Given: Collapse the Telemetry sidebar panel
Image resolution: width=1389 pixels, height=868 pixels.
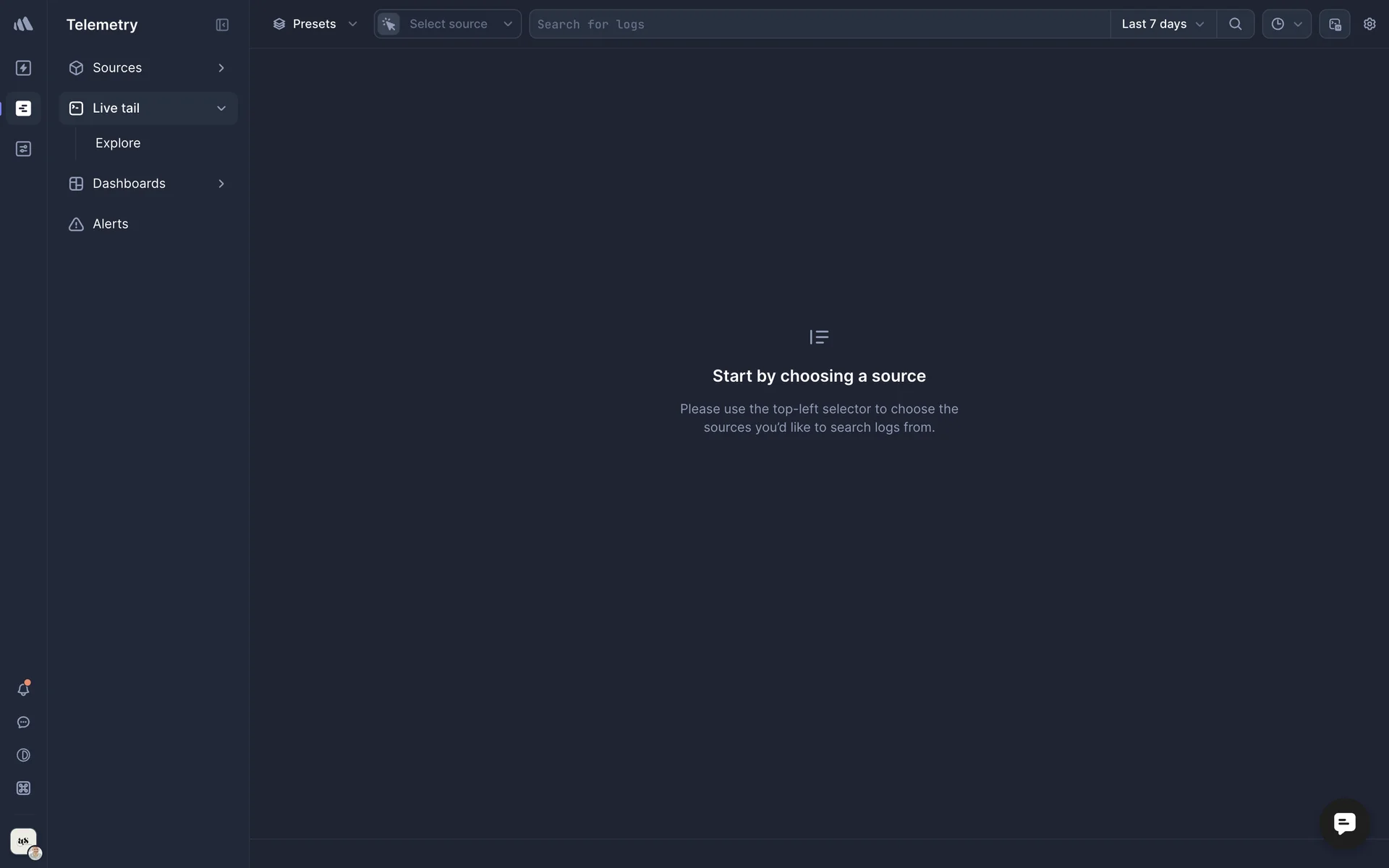Looking at the screenshot, I should tap(222, 25).
